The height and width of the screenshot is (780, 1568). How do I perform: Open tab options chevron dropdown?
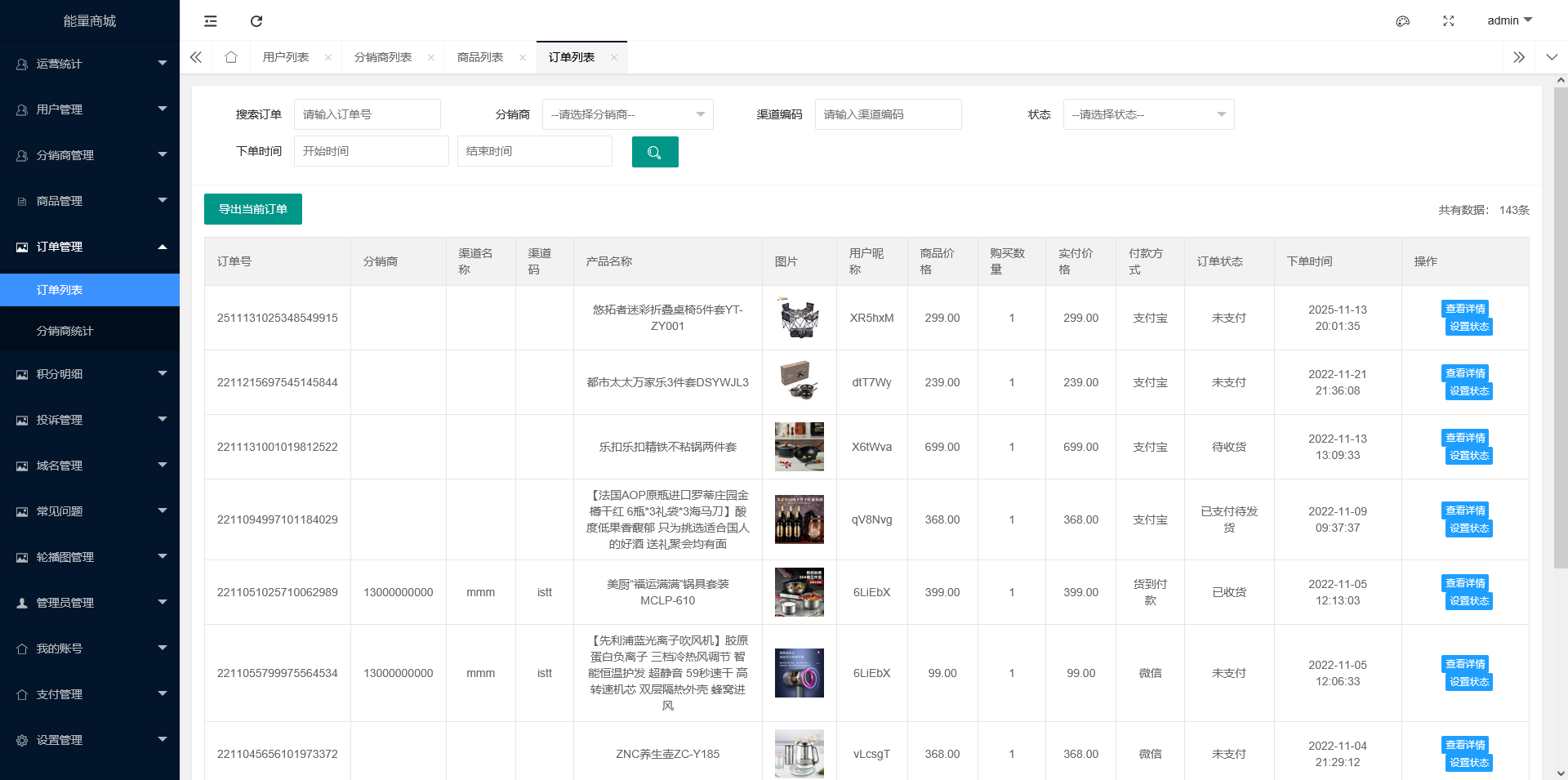(1552, 57)
